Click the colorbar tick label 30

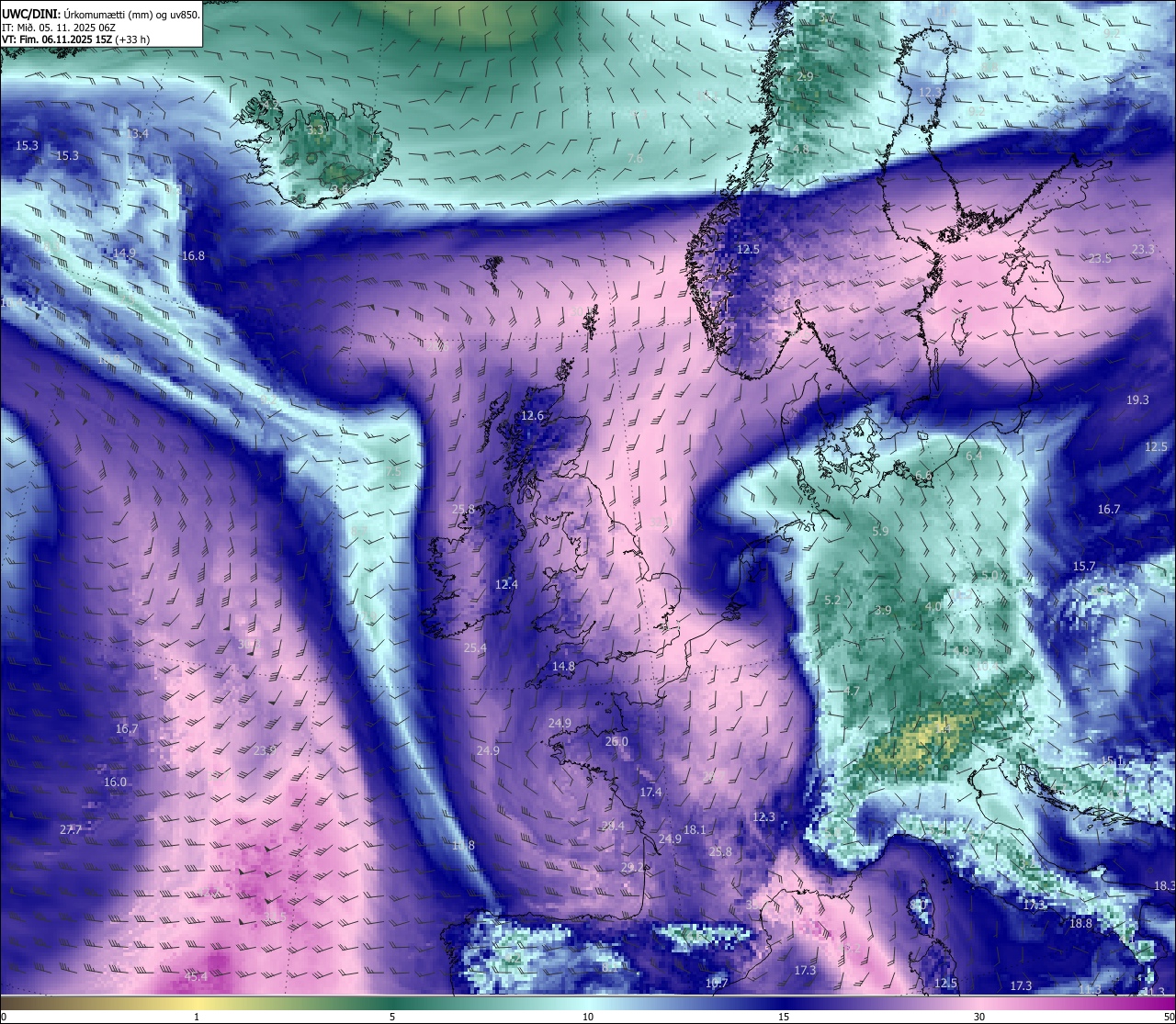pyautogui.click(x=979, y=1016)
